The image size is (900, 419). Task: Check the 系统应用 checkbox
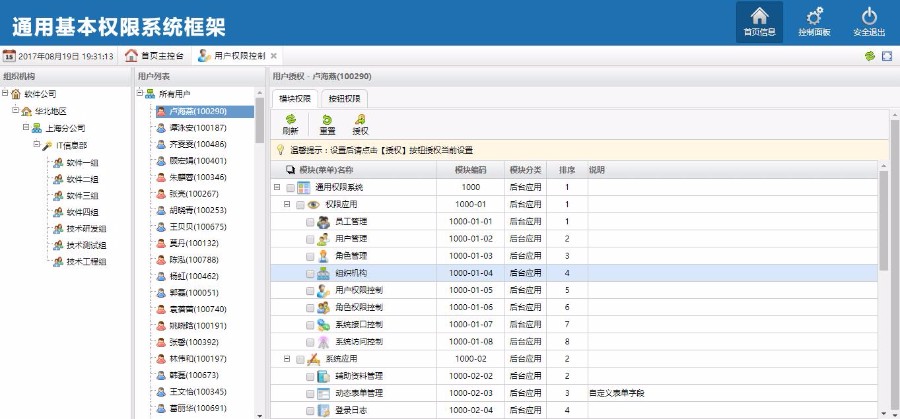pyautogui.click(x=300, y=360)
